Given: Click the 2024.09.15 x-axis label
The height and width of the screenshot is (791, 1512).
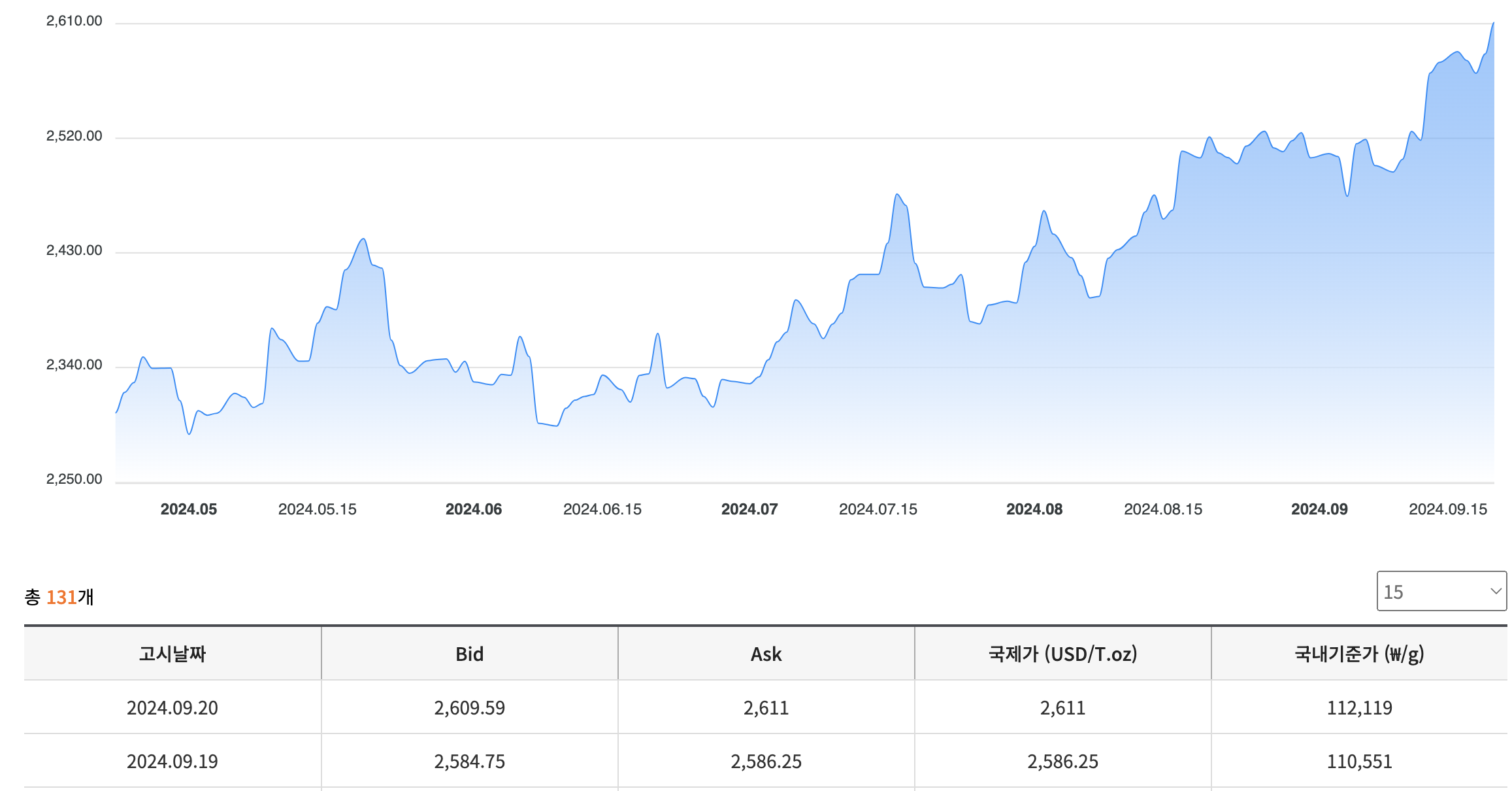Looking at the screenshot, I should [1447, 509].
